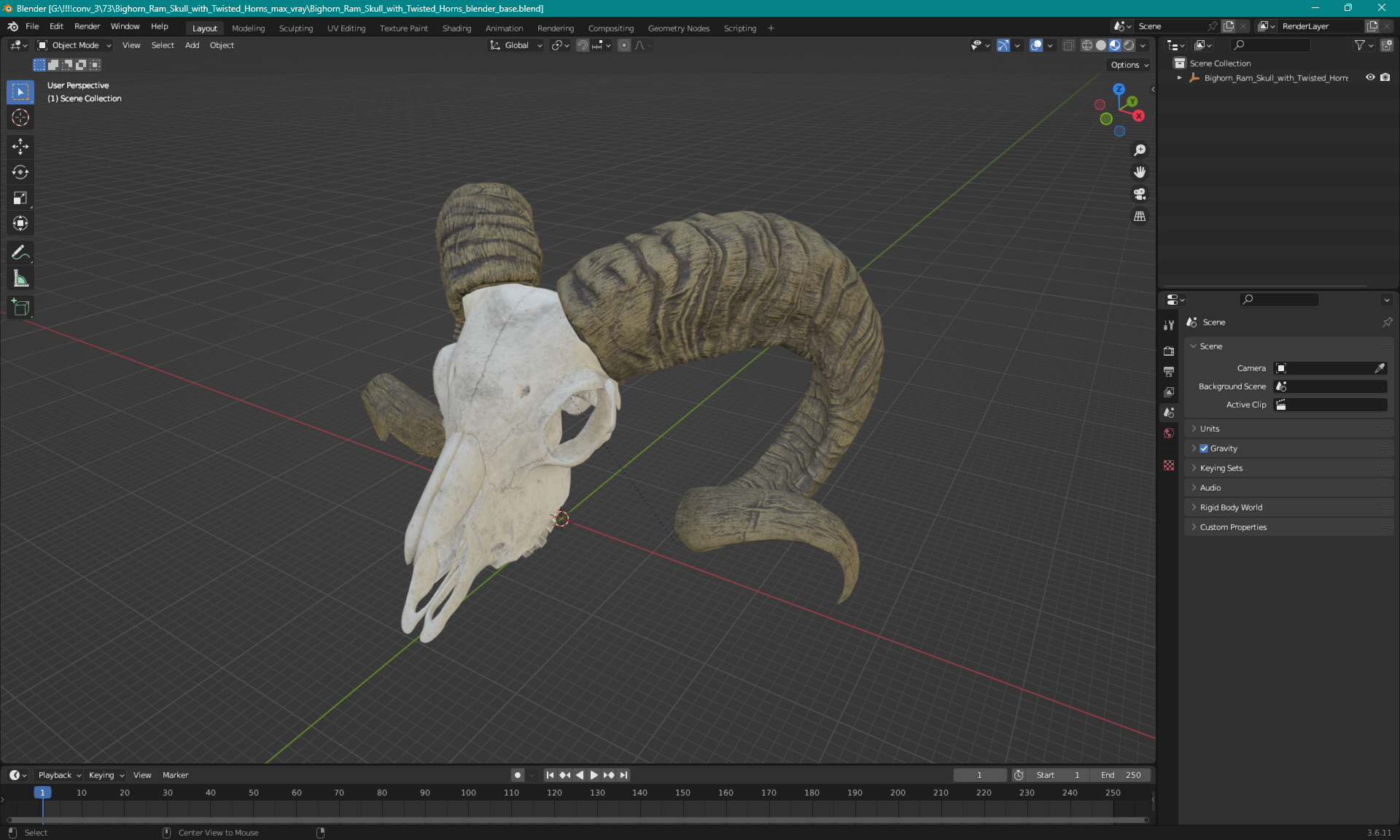The image size is (1400, 840).
Task: Click the new scene button in top bar
Action: (1229, 26)
